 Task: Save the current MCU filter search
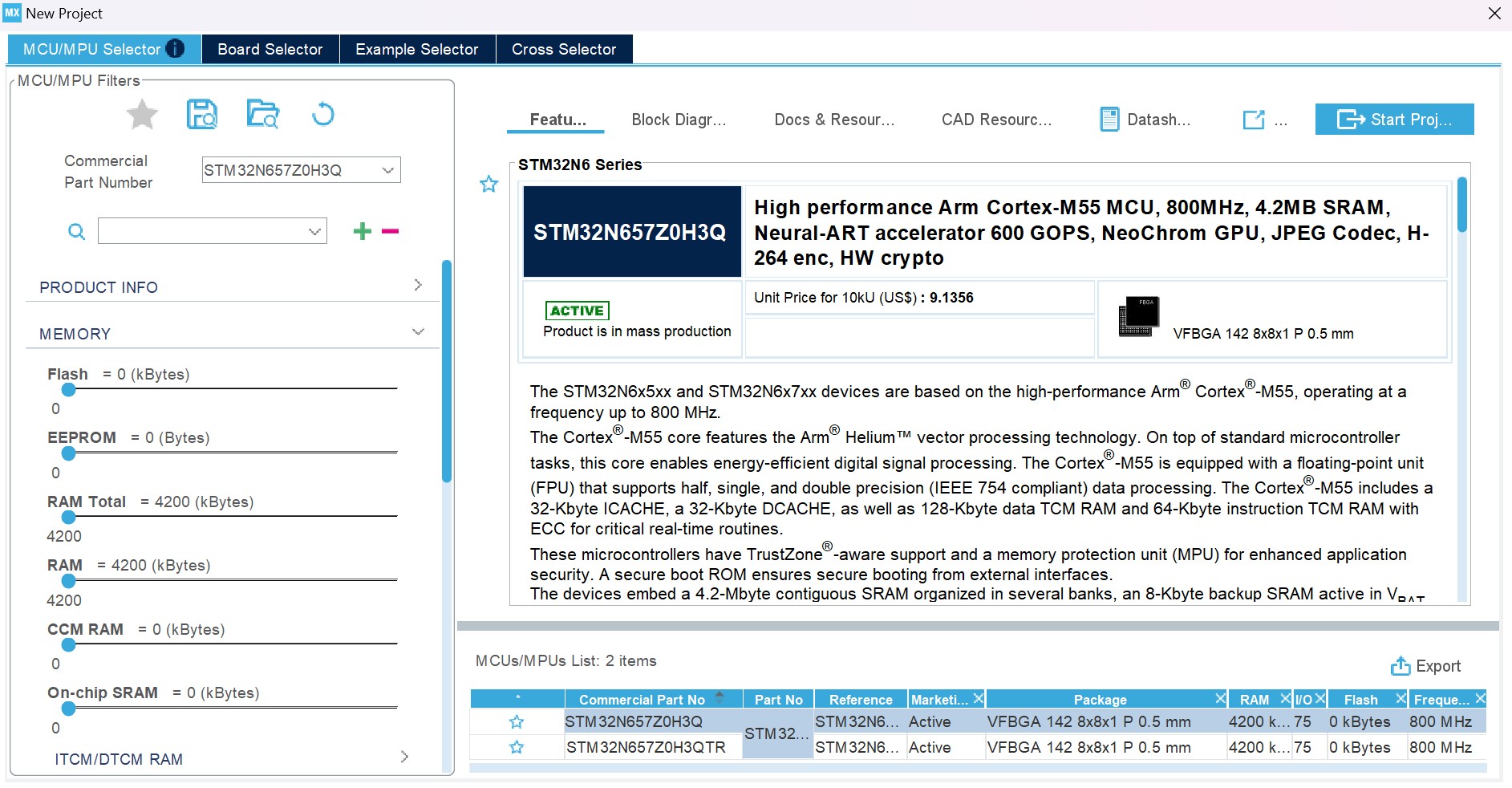(x=202, y=115)
